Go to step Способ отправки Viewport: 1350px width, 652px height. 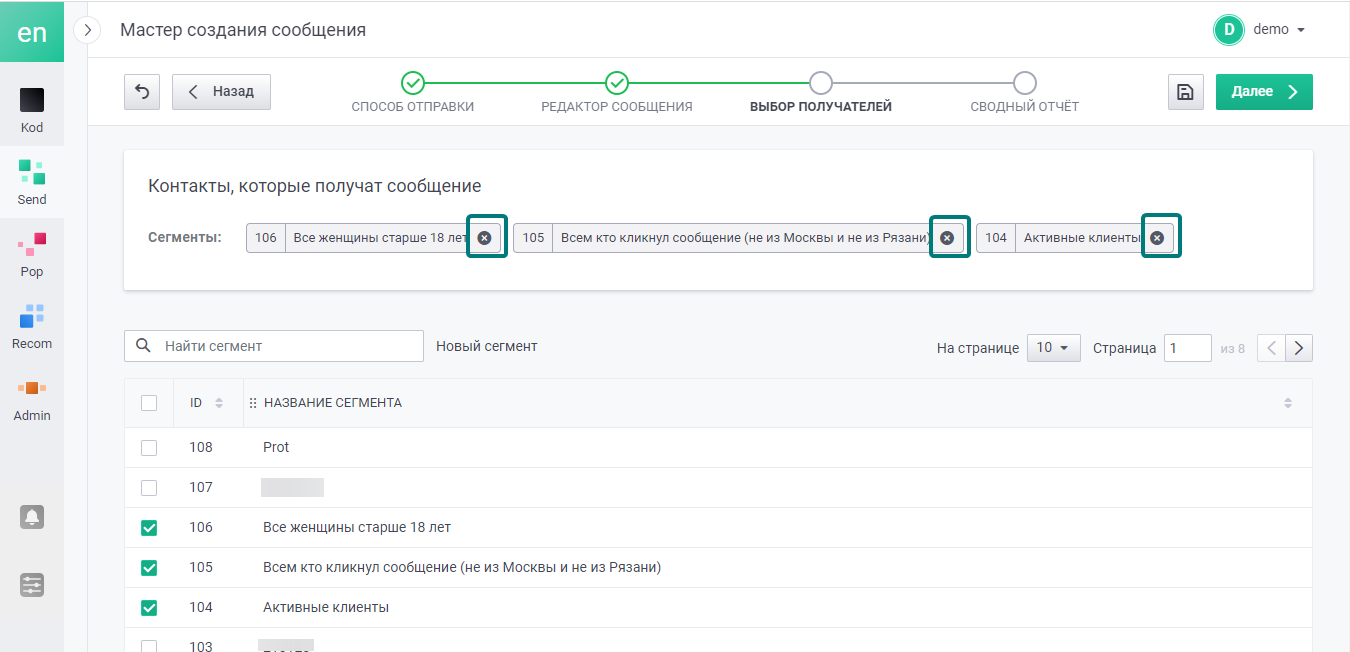(x=413, y=92)
